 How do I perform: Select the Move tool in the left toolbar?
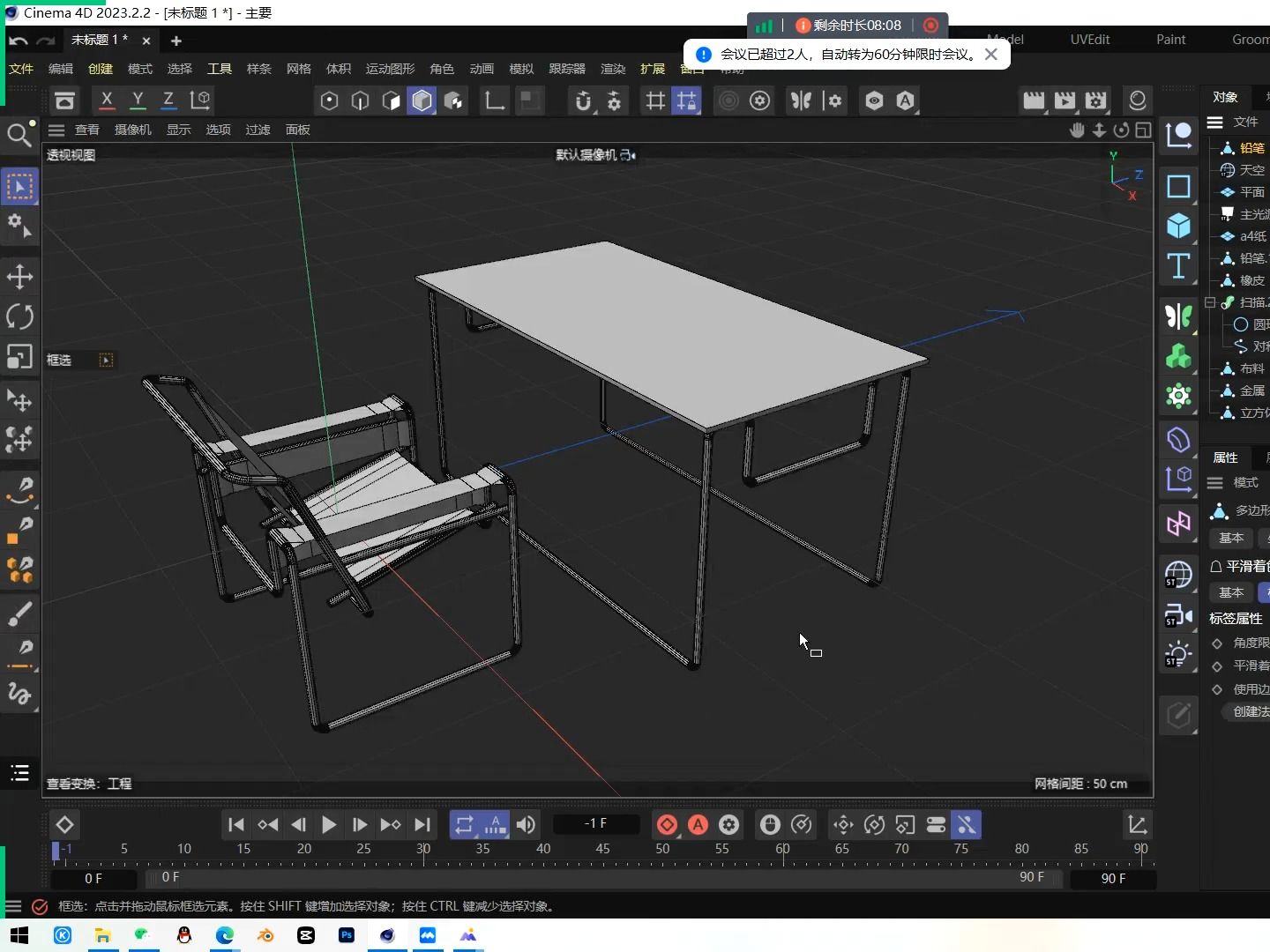[19, 277]
